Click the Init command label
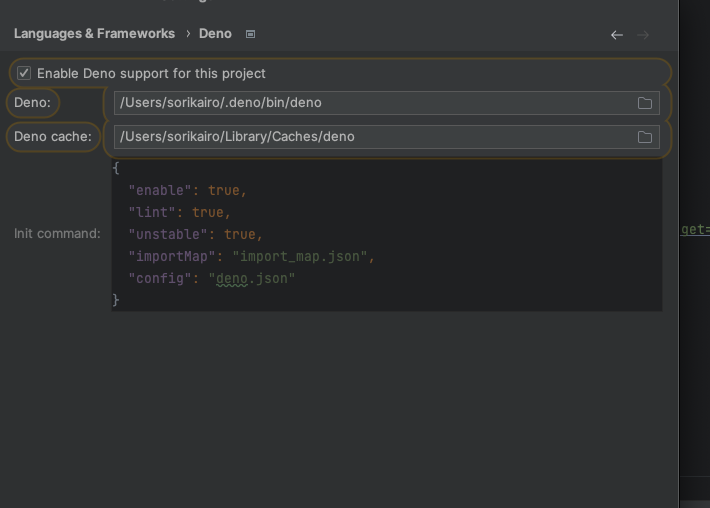 pyautogui.click(x=57, y=234)
